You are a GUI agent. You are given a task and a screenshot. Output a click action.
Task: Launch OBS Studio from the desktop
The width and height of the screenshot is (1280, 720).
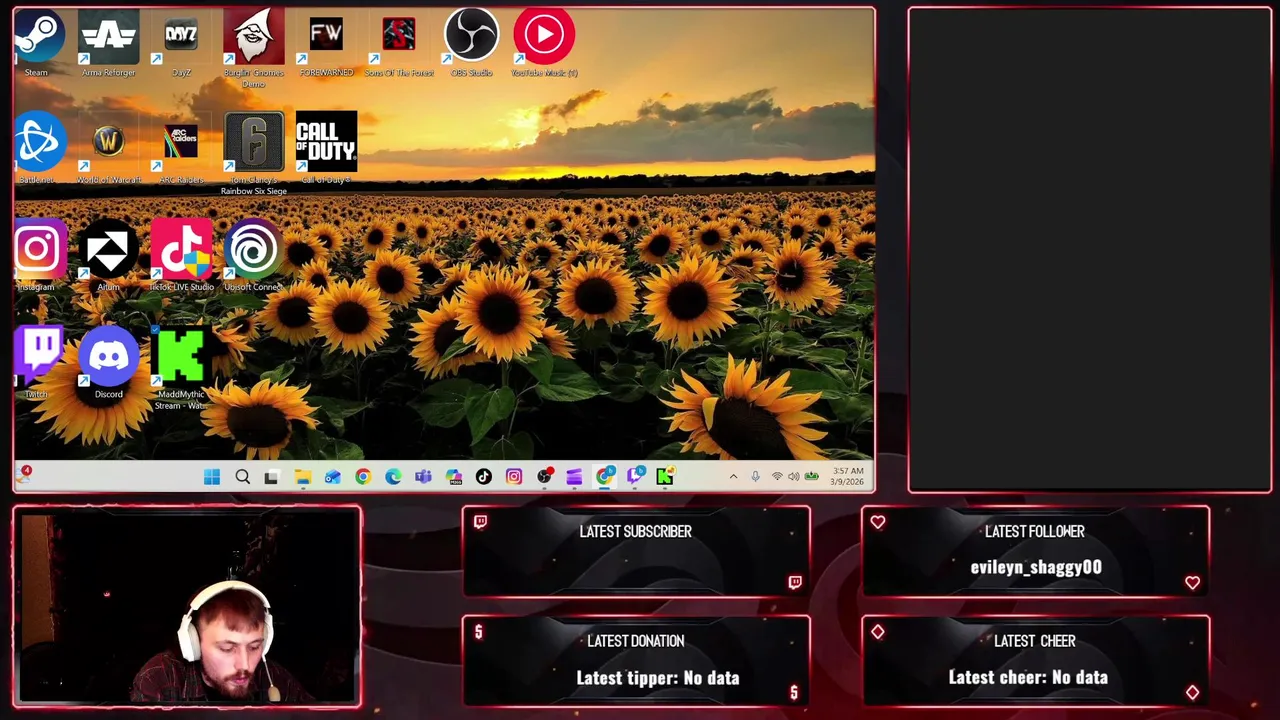coord(471,42)
